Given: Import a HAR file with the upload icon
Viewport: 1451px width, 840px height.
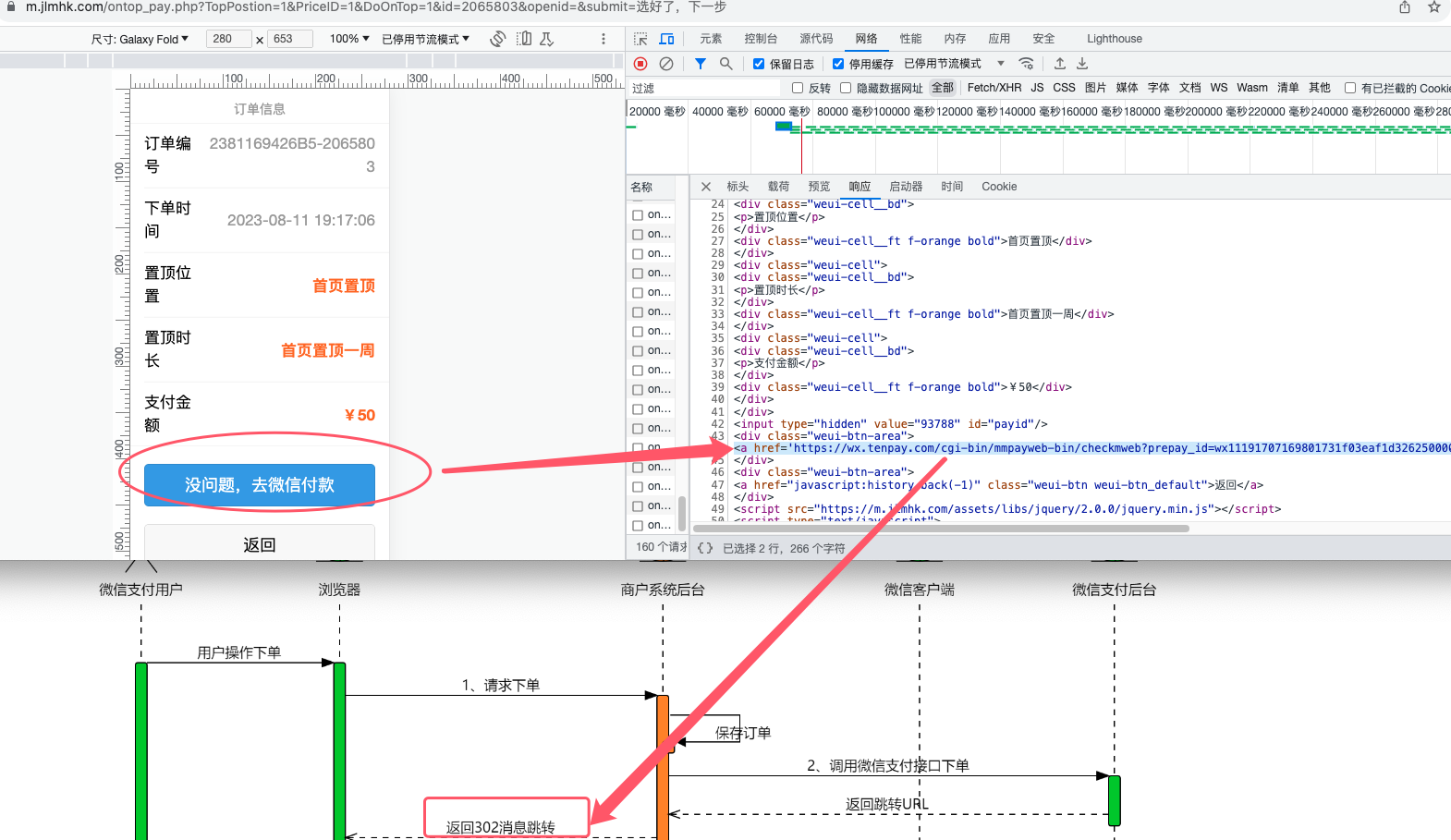Looking at the screenshot, I should point(1060,64).
